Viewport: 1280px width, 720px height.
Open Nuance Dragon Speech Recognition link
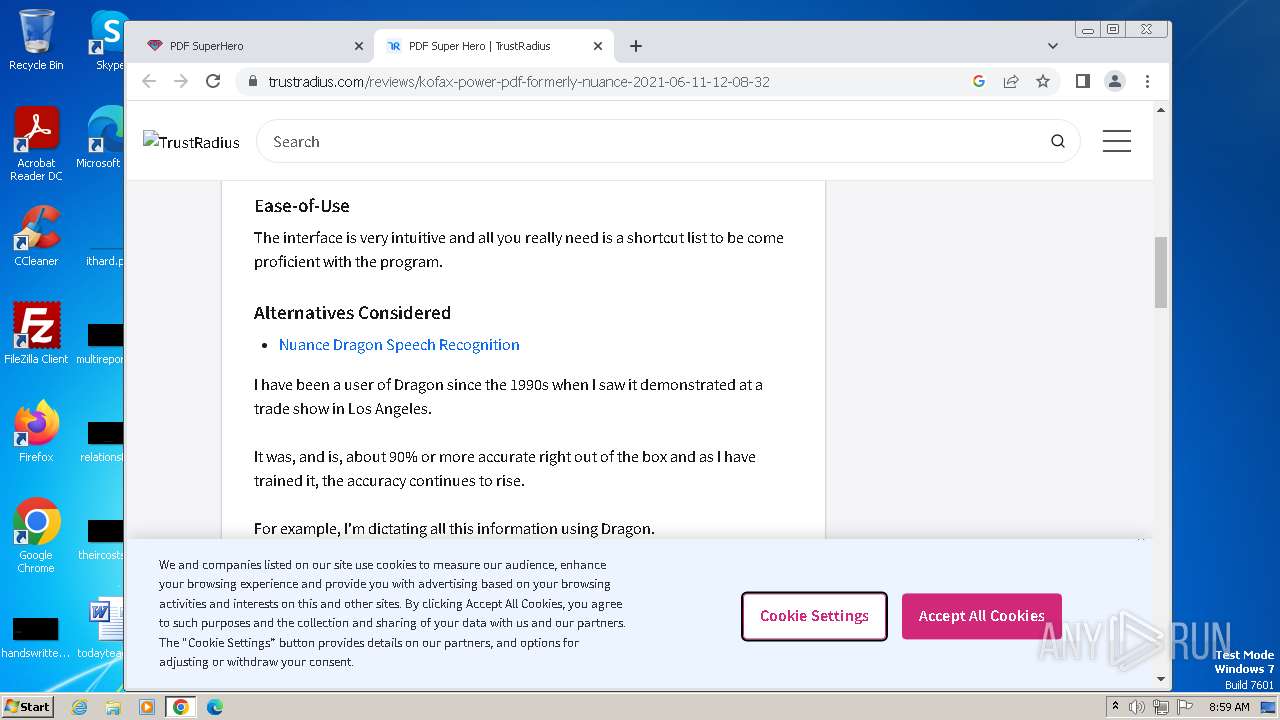pyautogui.click(x=399, y=344)
